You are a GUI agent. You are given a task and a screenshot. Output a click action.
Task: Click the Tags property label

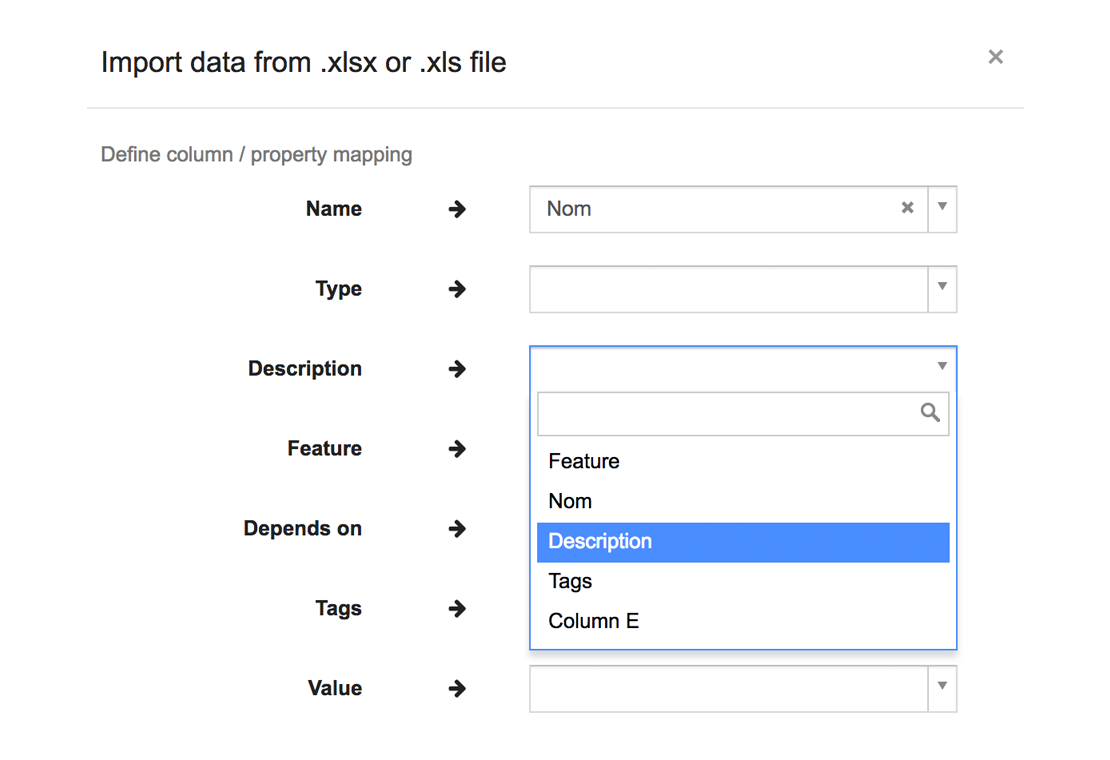coord(338,609)
